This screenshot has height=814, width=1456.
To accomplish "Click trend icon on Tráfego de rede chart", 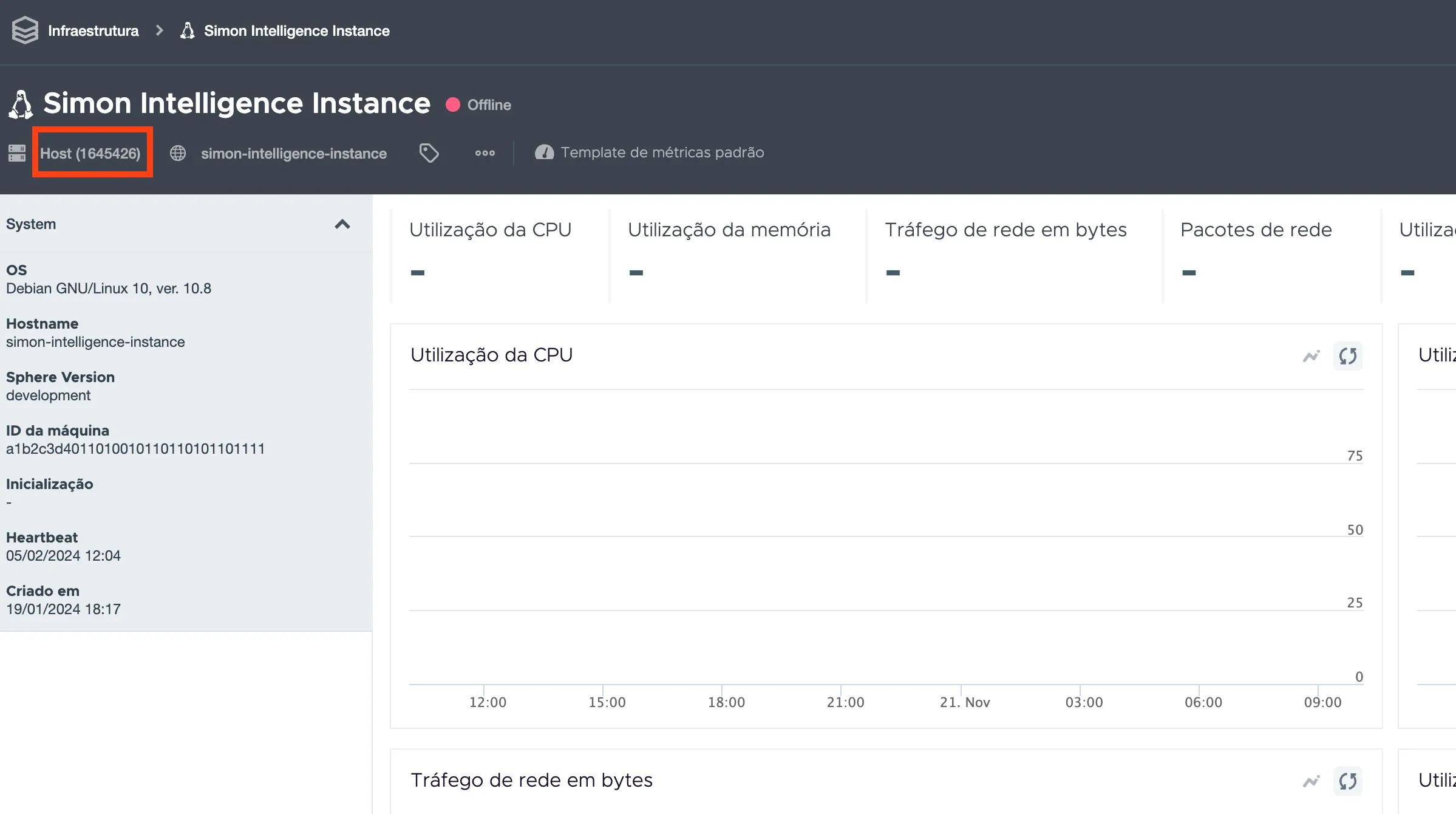I will (1311, 781).
